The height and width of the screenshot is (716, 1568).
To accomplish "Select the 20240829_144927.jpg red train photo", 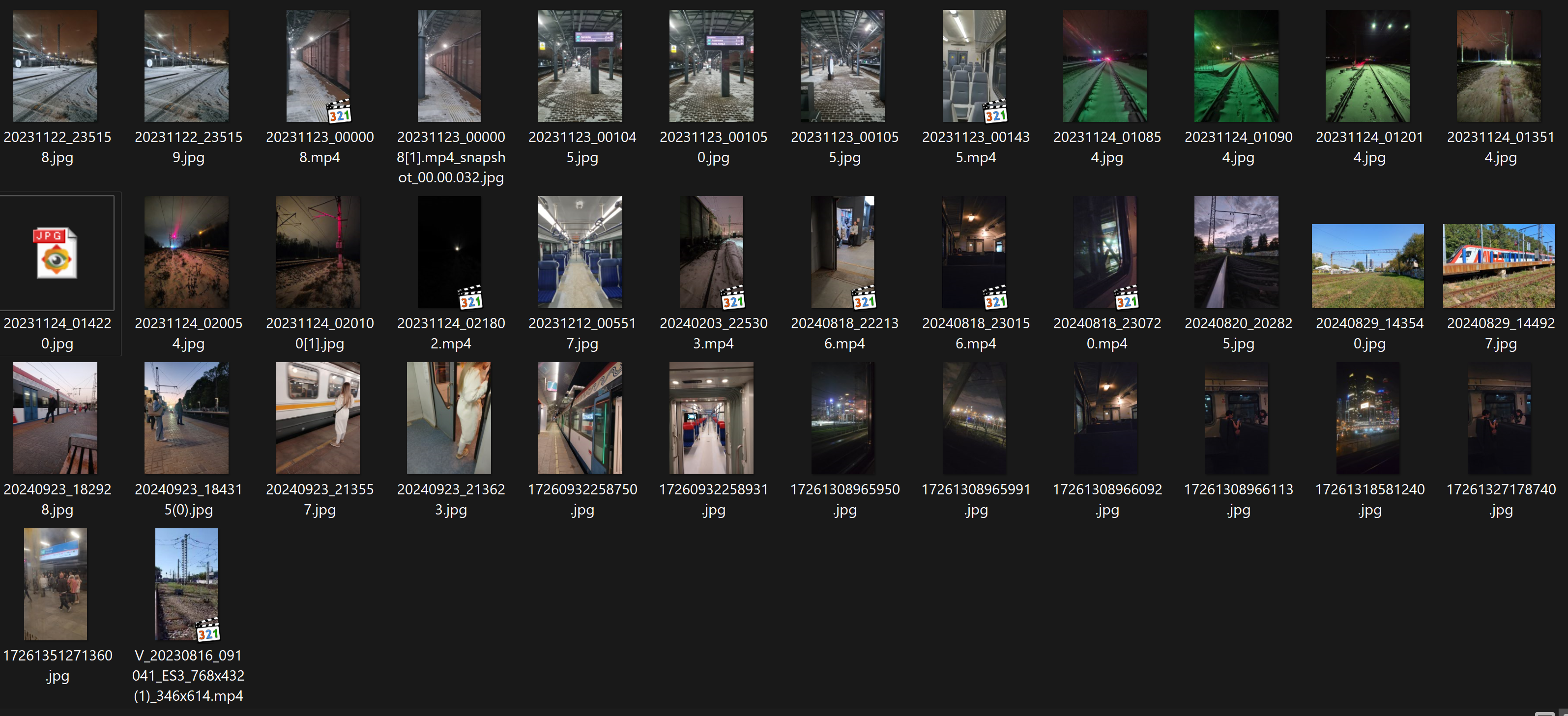I will pos(1499,266).
